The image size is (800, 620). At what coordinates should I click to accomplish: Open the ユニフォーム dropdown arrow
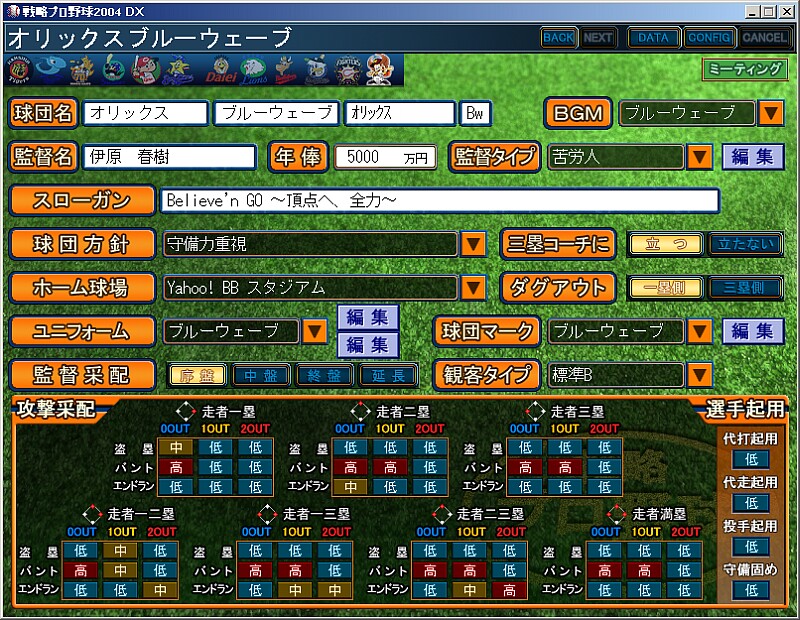pos(314,332)
